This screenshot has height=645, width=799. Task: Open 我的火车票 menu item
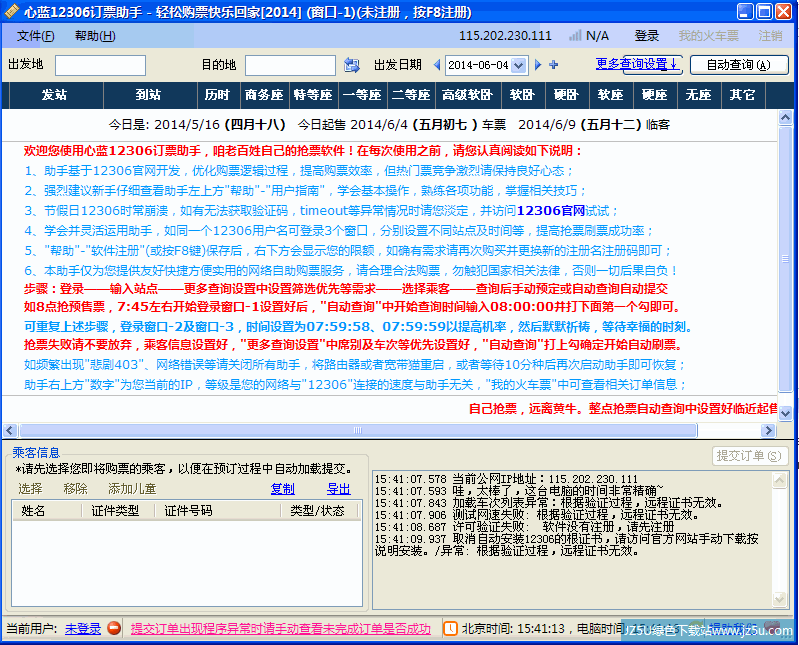708,36
